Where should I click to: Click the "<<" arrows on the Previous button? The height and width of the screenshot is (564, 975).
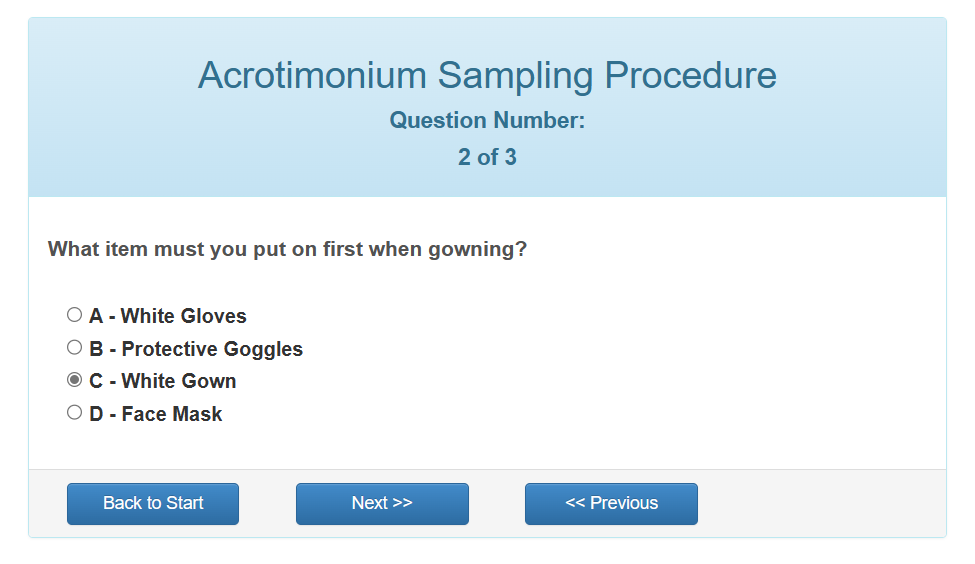coord(575,504)
